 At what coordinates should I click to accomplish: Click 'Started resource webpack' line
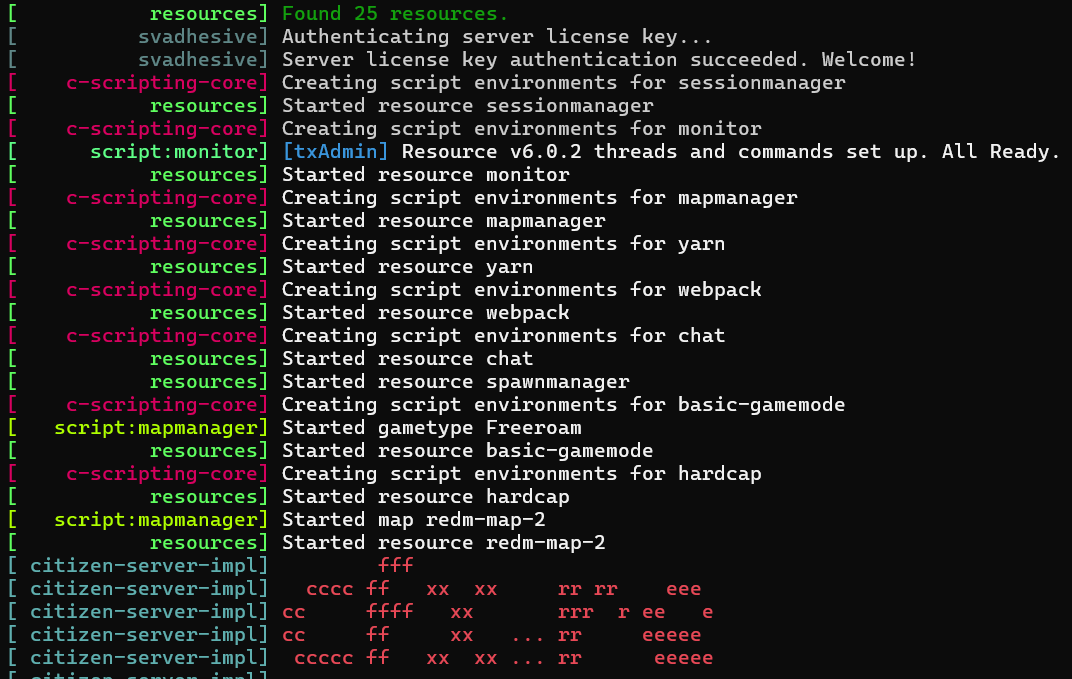tap(425, 312)
